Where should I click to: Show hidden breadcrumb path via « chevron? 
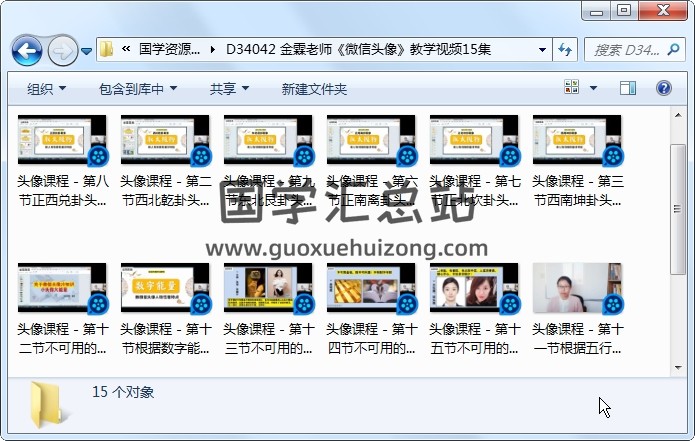126,49
